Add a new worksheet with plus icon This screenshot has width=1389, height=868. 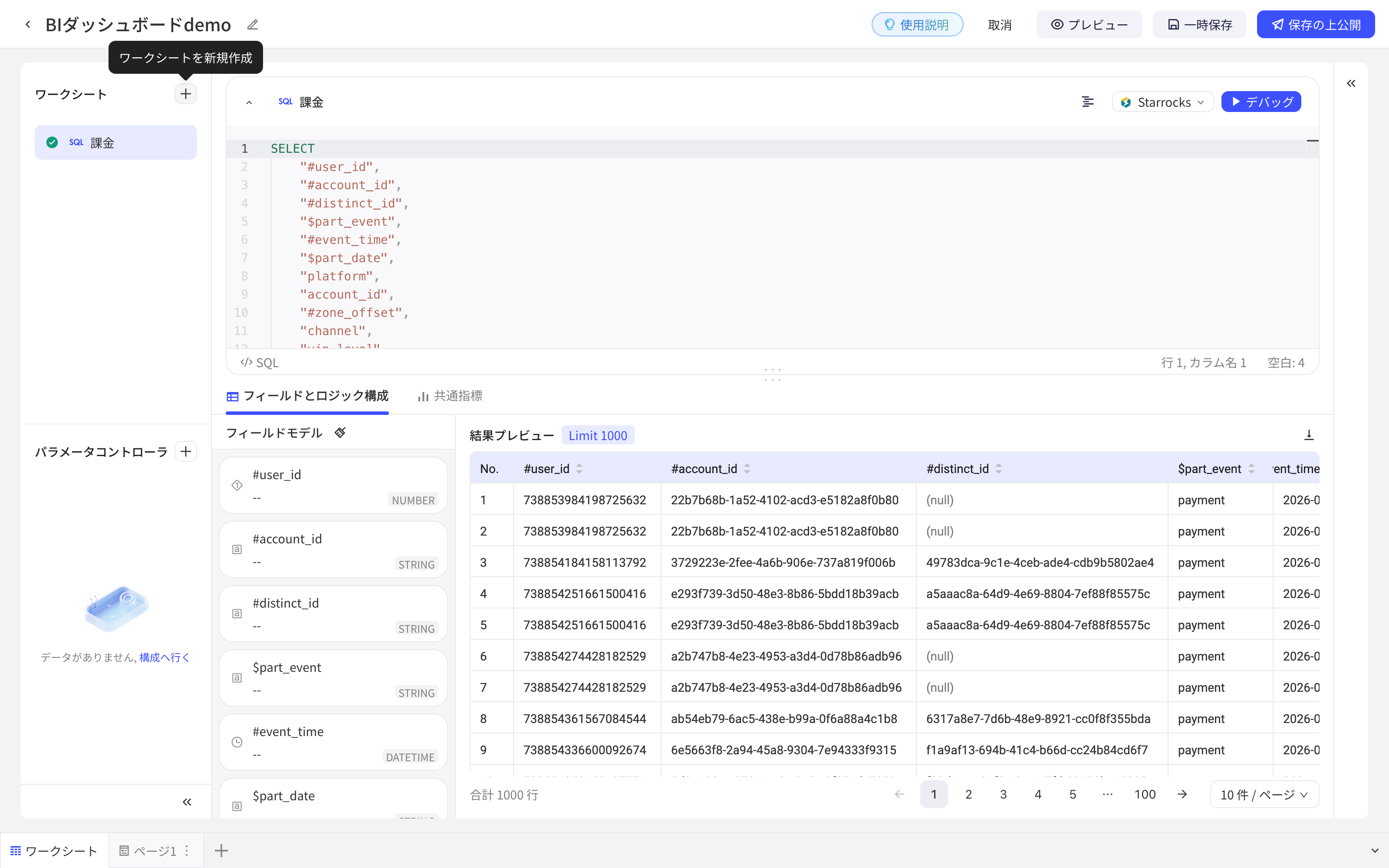tap(185, 94)
